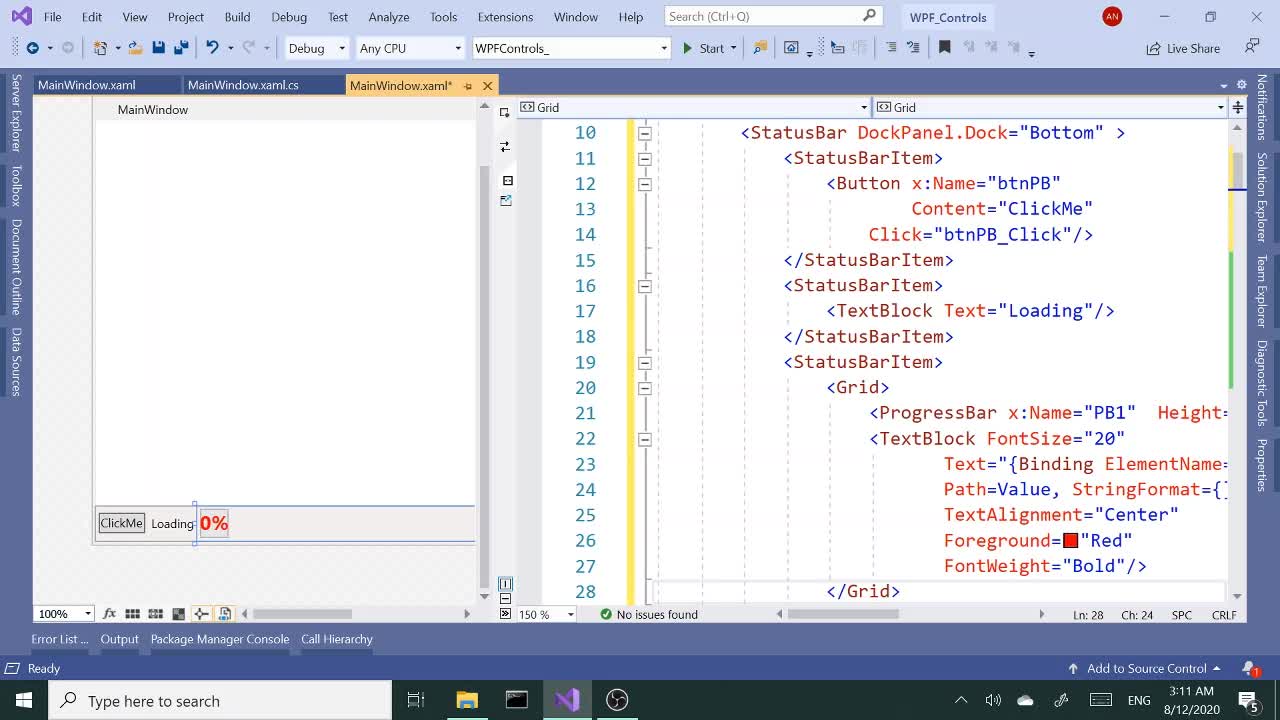Click the Find in Files toolbar icon
The height and width of the screenshot is (720, 1280).
click(760, 48)
